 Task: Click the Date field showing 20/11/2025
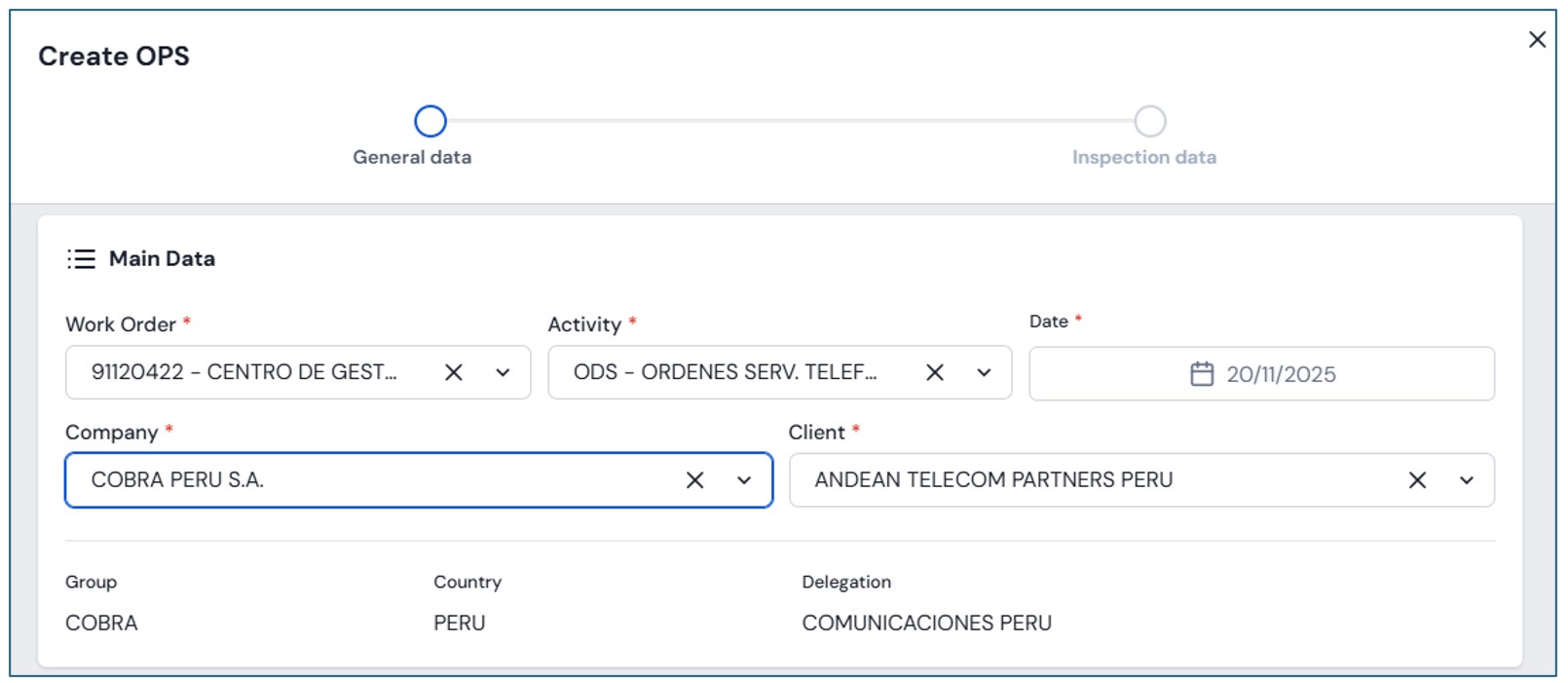[1281, 374]
